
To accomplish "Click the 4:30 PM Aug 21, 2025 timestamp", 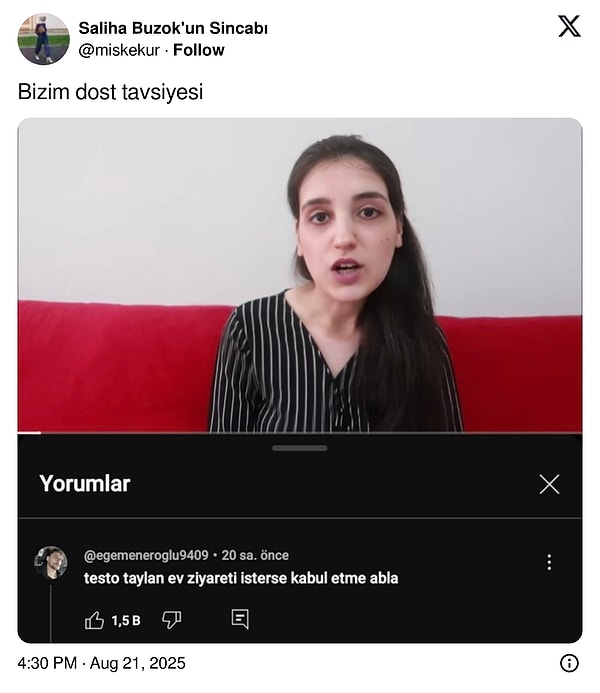I will coord(102,663).
